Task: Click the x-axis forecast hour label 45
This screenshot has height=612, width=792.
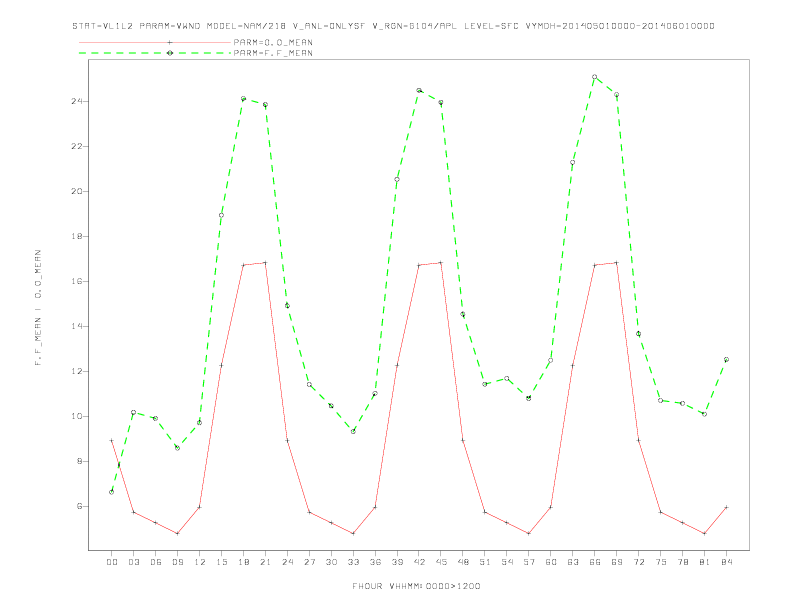Action: click(441, 562)
